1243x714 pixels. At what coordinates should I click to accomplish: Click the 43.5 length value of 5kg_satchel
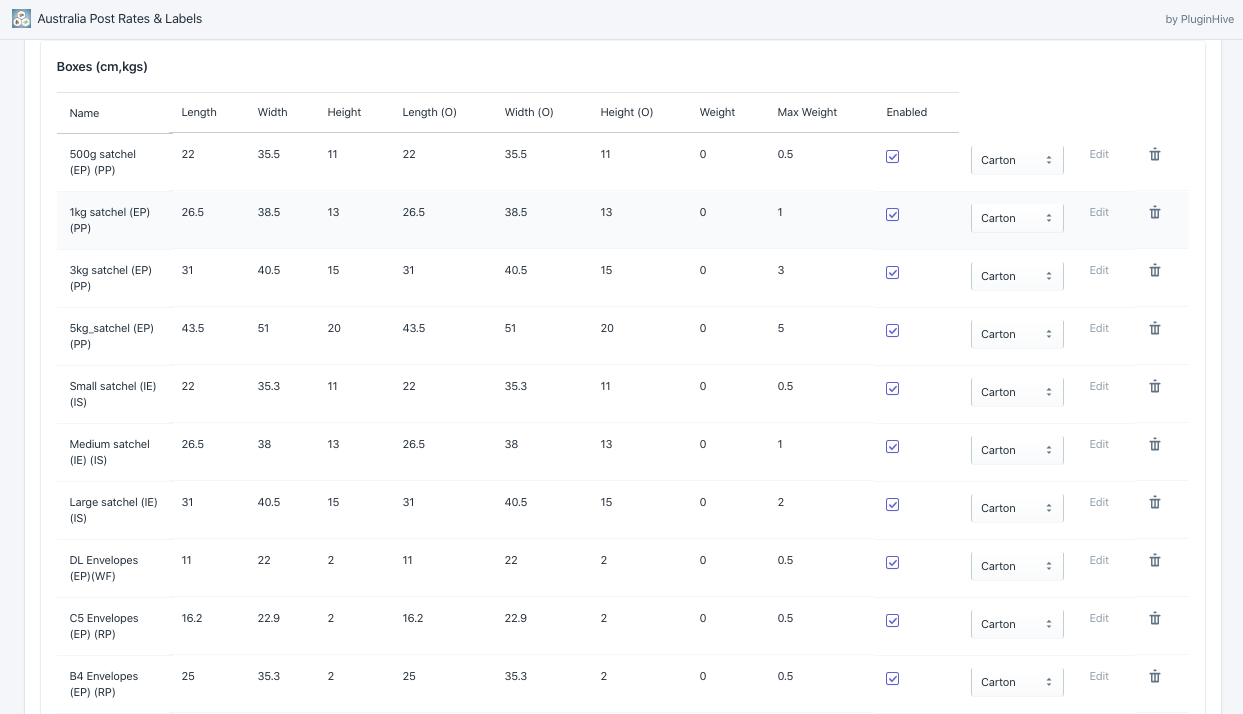(x=193, y=328)
